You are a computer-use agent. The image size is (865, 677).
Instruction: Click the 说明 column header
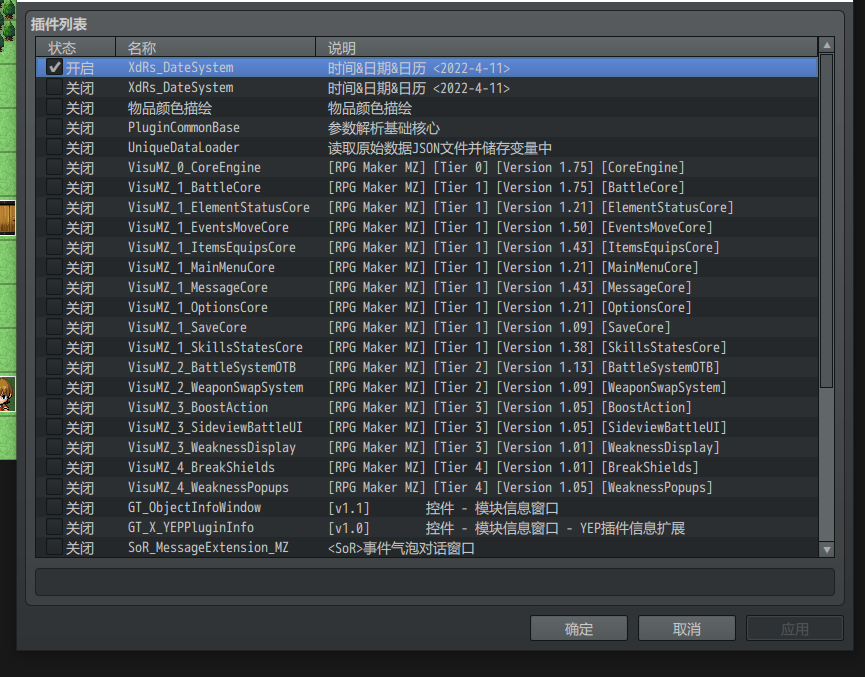point(567,47)
